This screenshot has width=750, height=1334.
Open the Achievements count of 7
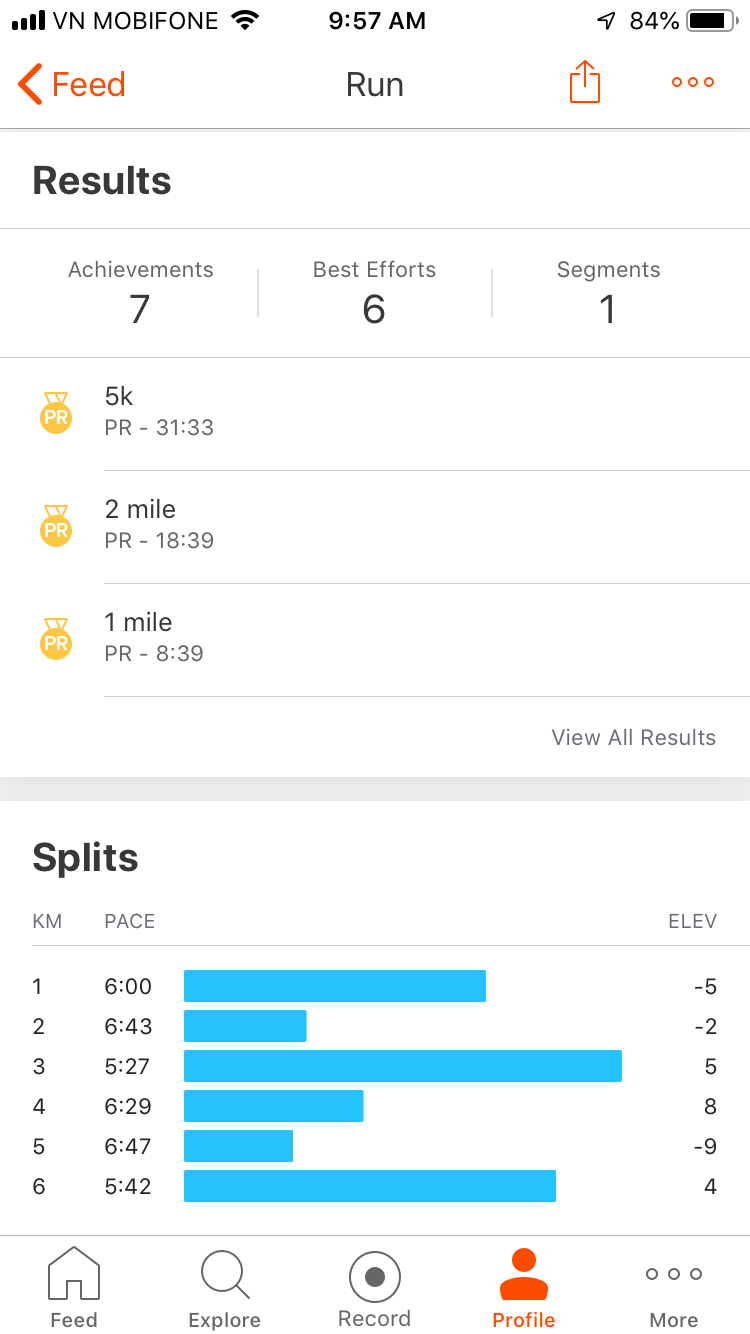(x=140, y=293)
